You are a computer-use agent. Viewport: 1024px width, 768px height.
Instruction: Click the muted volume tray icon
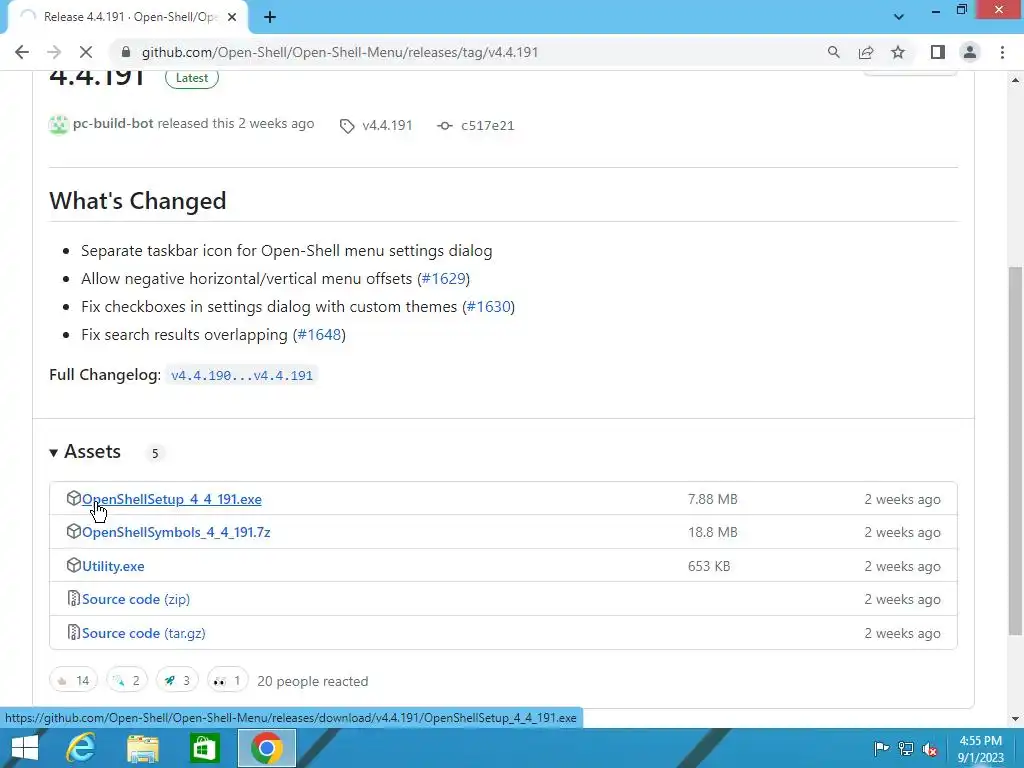click(x=930, y=749)
